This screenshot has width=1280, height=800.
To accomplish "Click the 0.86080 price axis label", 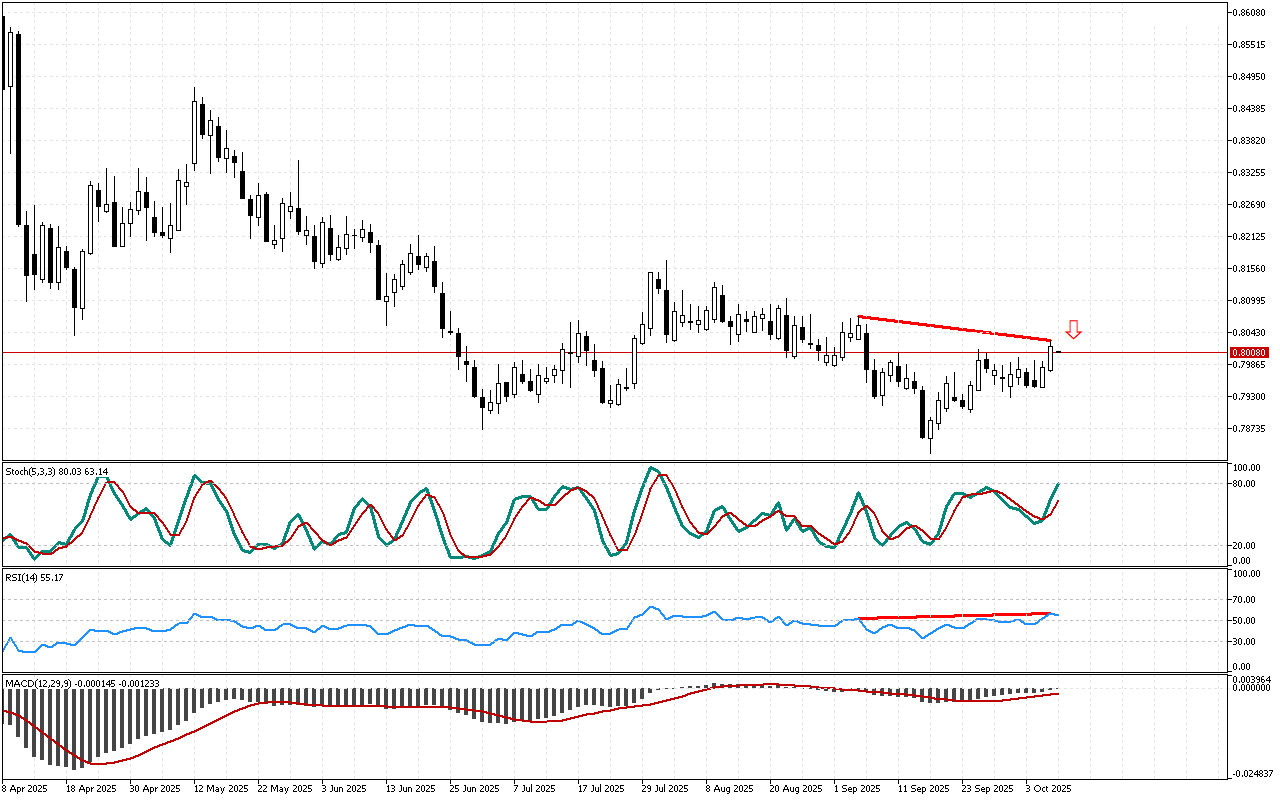I will tap(1250, 13).
